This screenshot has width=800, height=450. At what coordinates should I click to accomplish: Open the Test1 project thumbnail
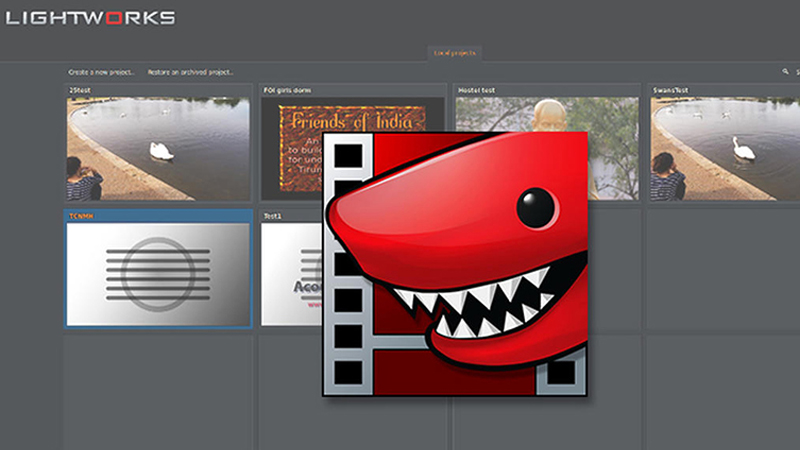pyautogui.click(x=291, y=273)
